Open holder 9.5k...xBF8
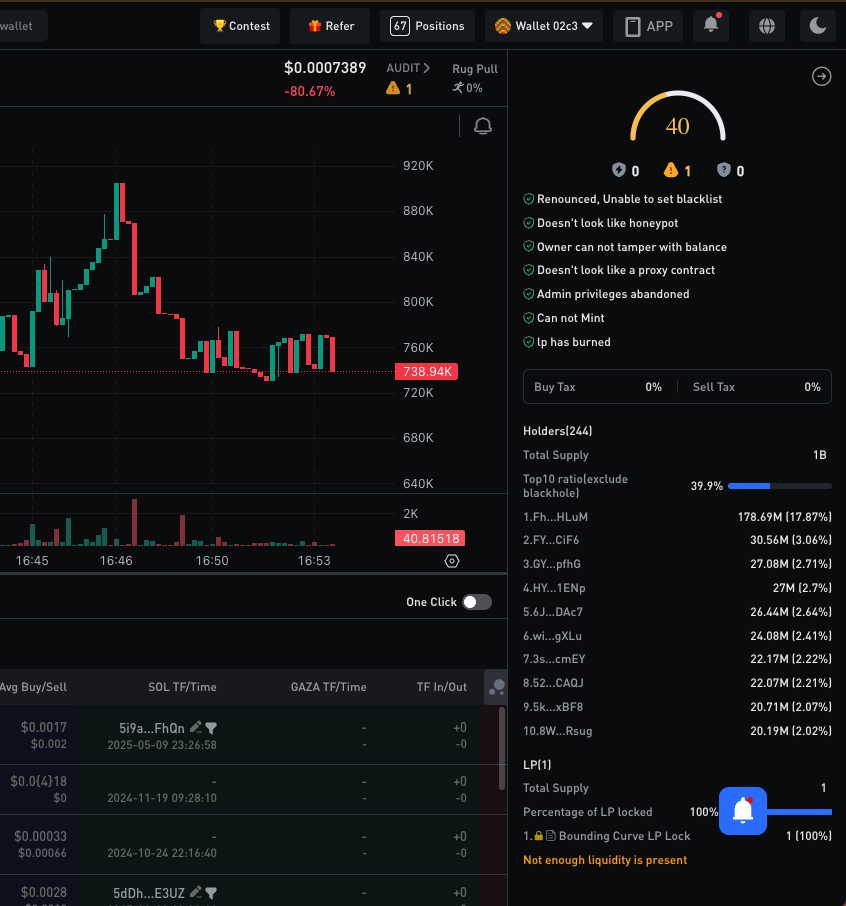 [553, 707]
